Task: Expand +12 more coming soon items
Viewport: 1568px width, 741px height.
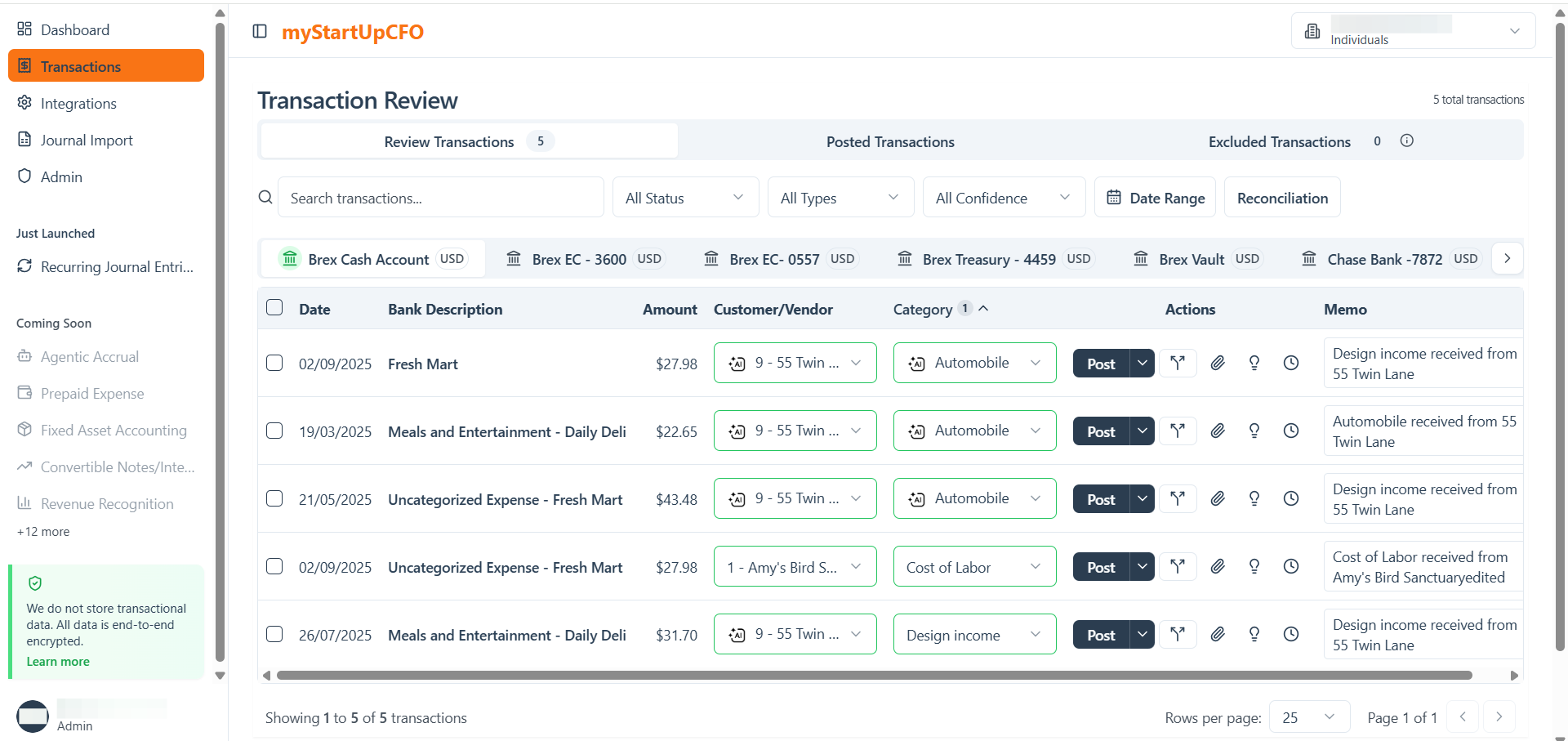Action: pos(43,531)
